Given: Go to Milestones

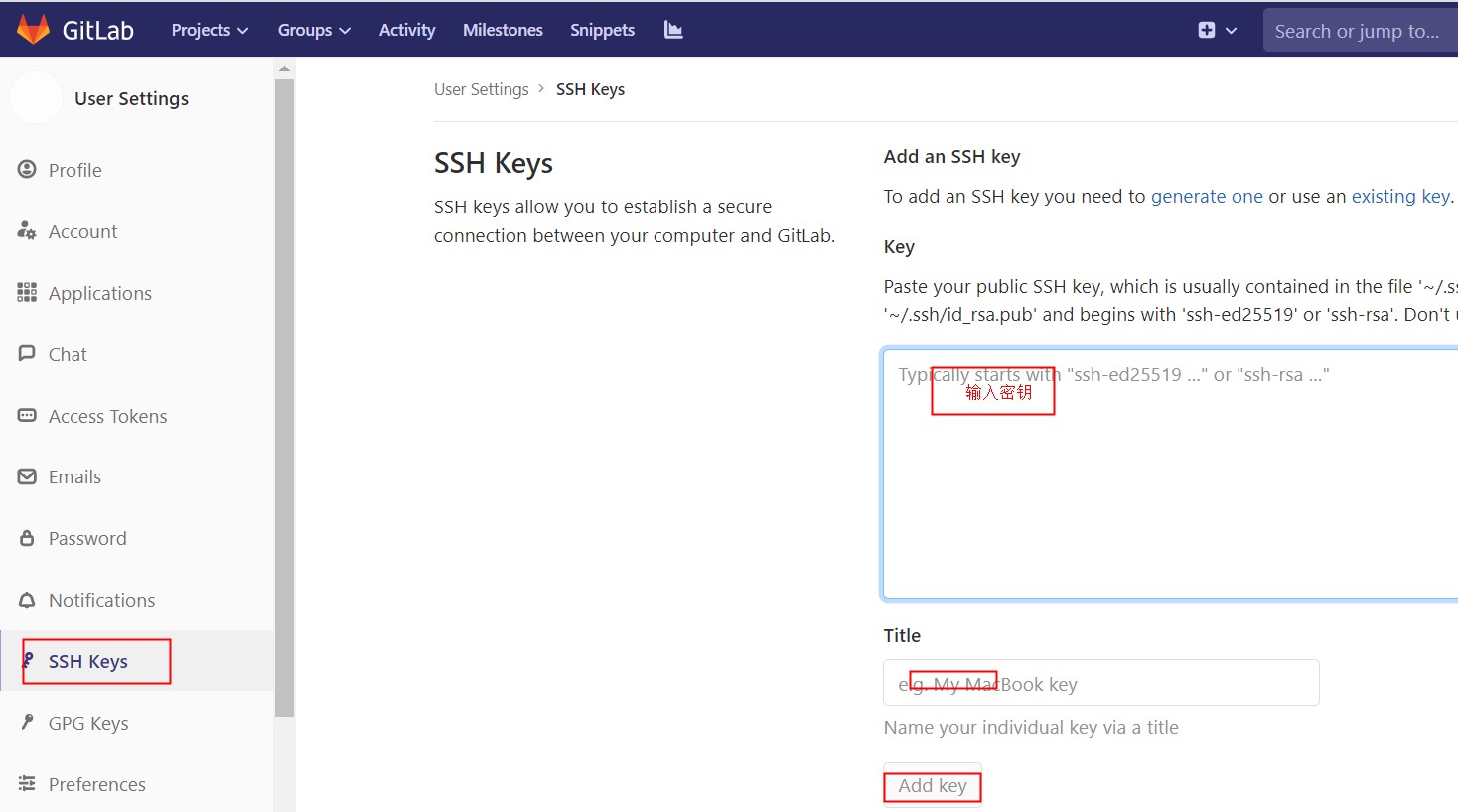Looking at the screenshot, I should 503,30.
